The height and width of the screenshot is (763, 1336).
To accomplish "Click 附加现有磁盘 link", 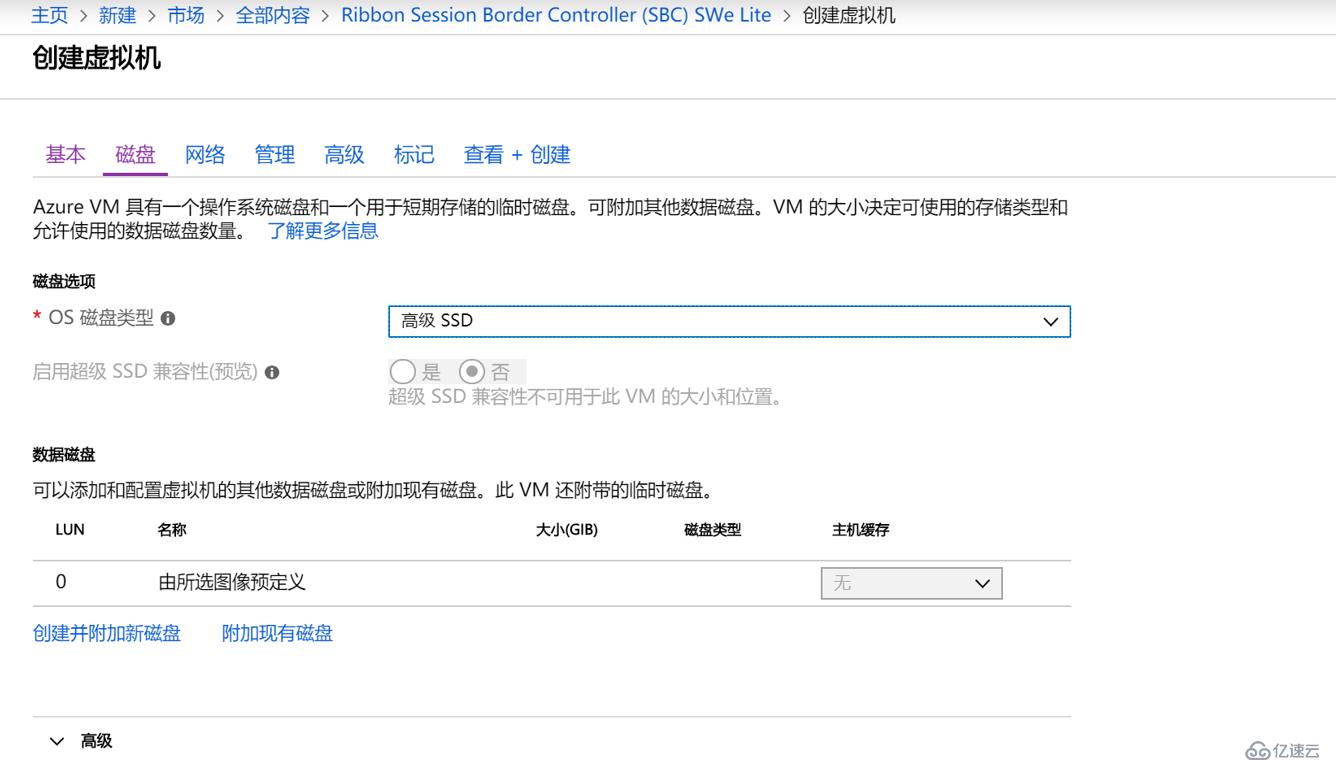I will tap(277, 633).
